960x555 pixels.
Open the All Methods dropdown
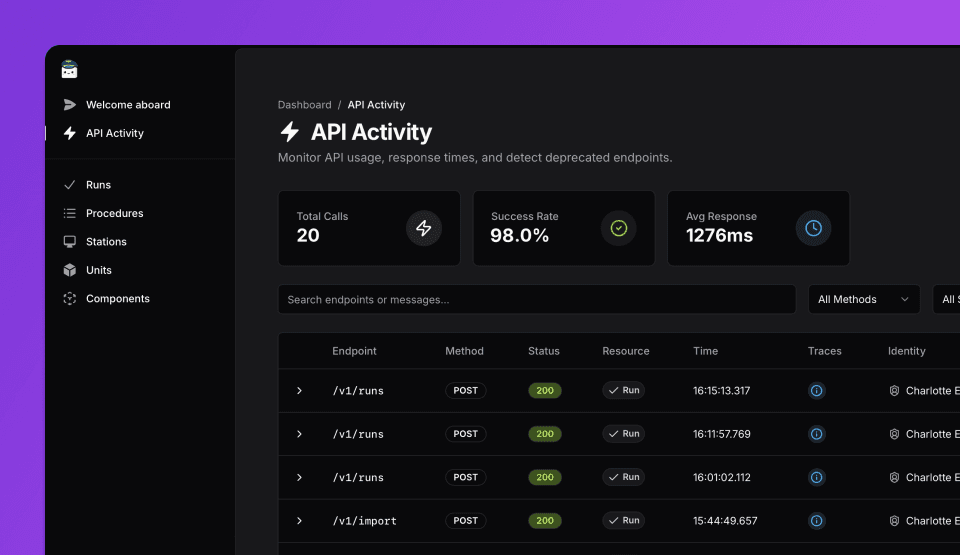pyautogui.click(x=863, y=299)
